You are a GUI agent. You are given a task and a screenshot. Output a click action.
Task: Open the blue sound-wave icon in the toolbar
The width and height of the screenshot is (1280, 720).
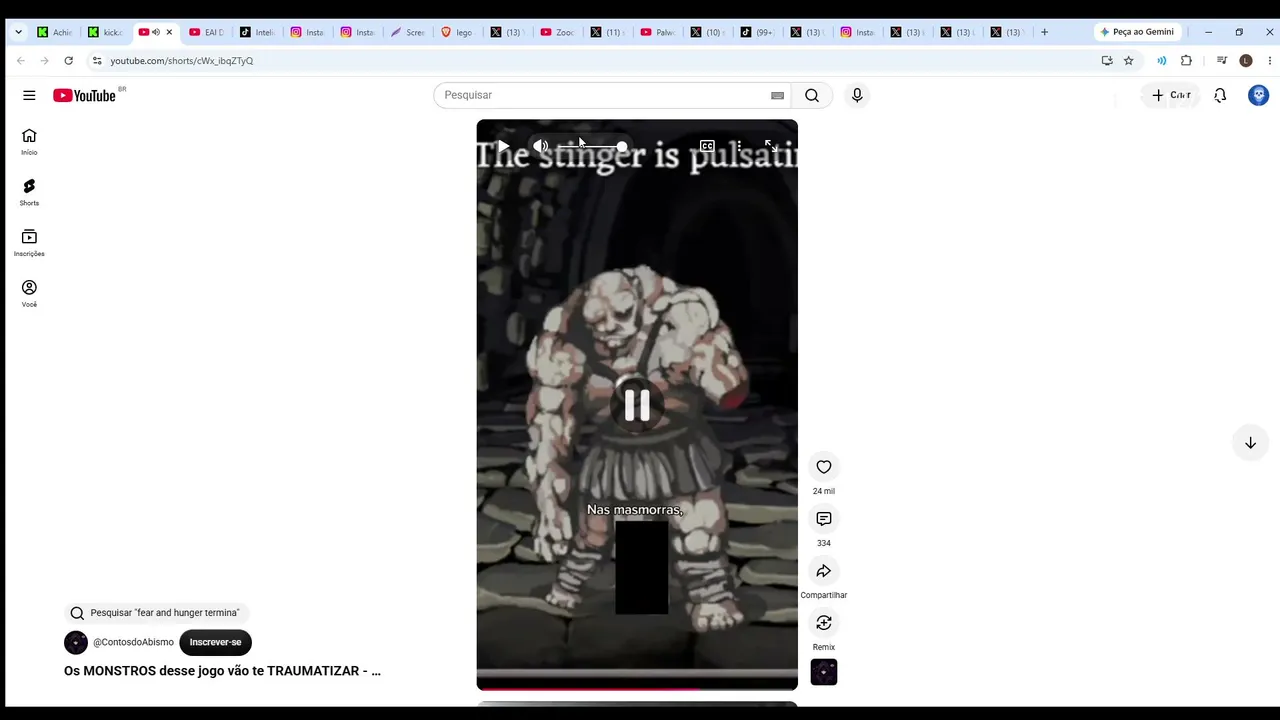1161,61
